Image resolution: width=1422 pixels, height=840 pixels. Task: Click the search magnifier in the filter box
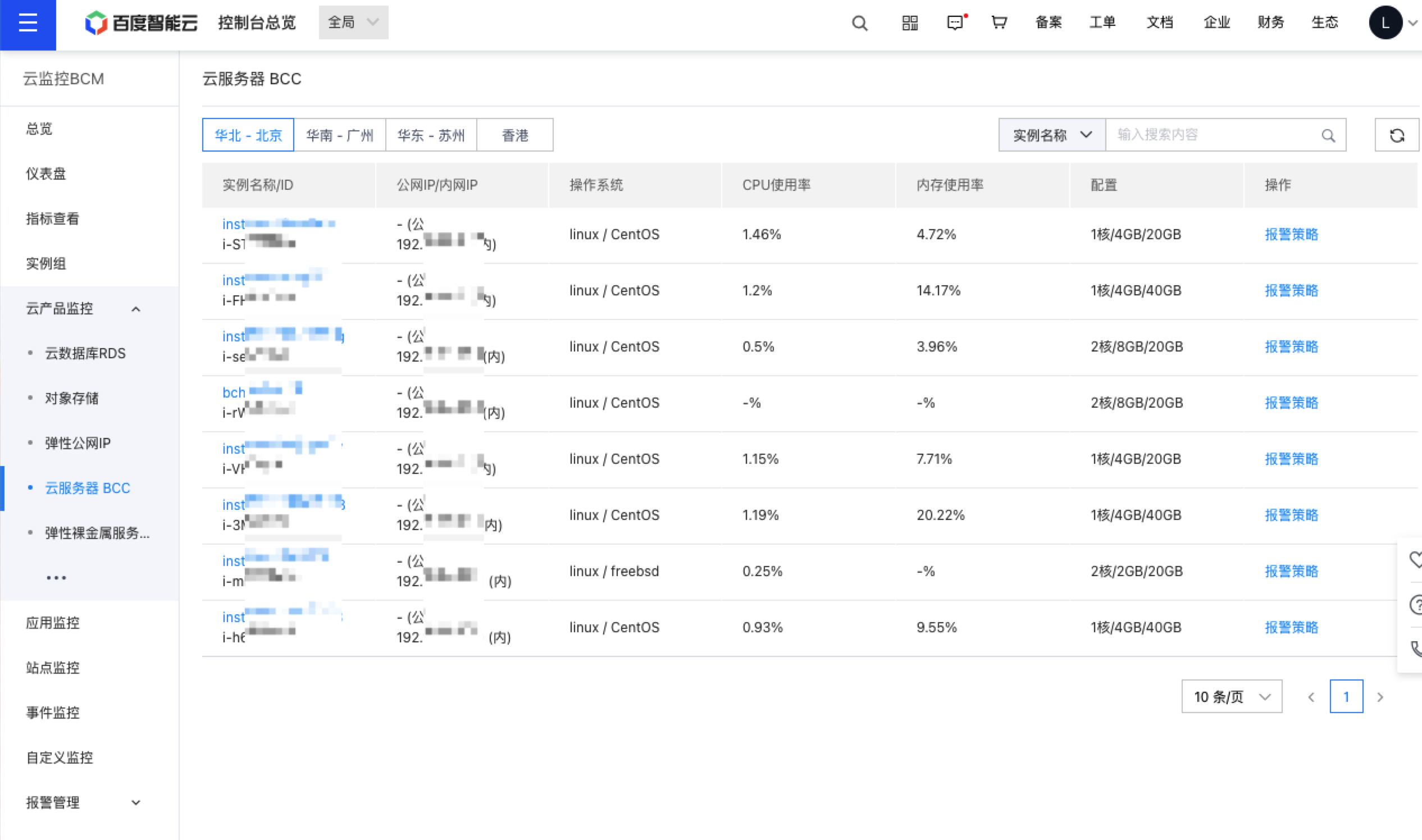tap(1328, 136)
